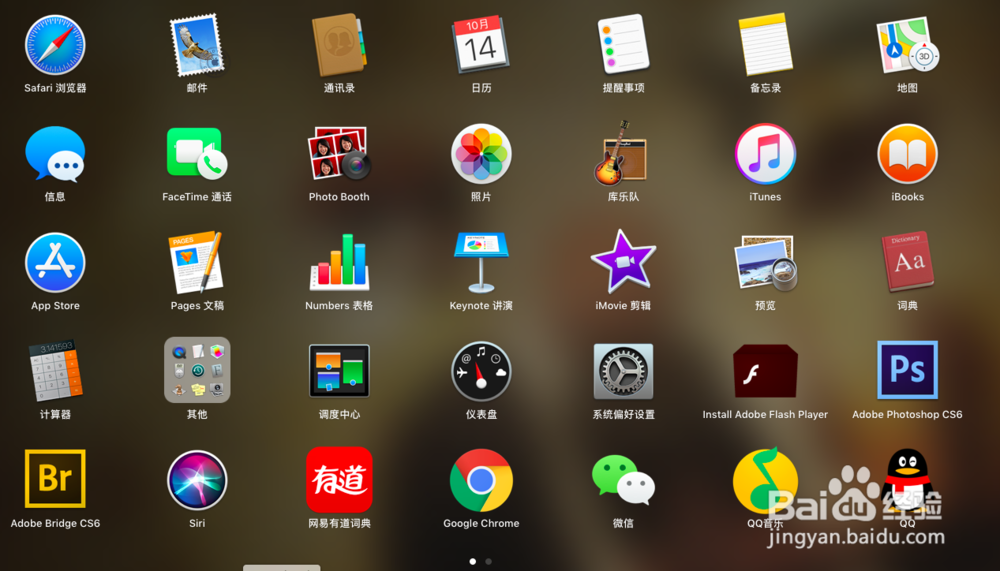Open Numbers 表格

[339, 262]
